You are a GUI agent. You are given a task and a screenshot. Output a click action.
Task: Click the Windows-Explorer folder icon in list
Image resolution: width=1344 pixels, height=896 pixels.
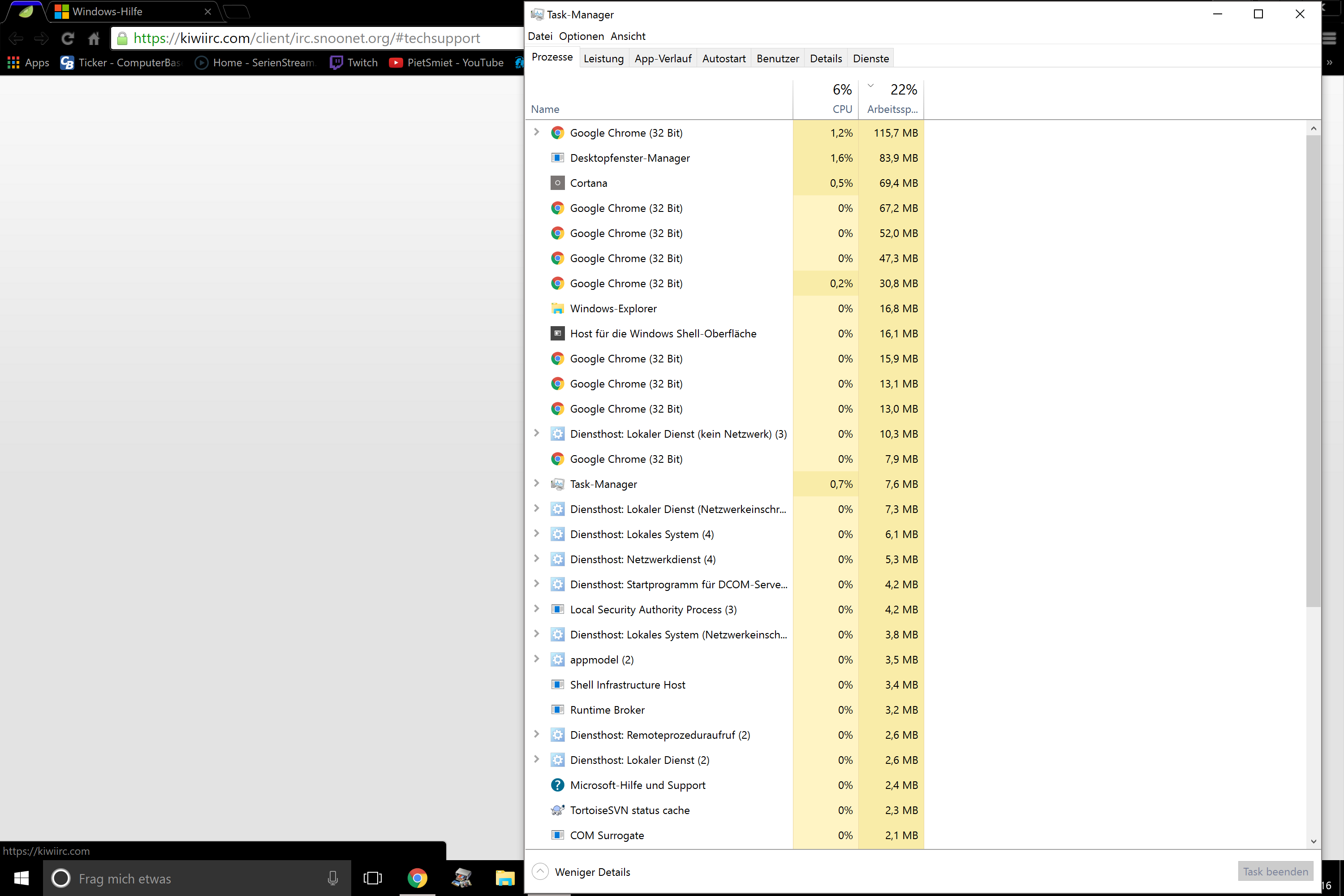pos(557,309)
